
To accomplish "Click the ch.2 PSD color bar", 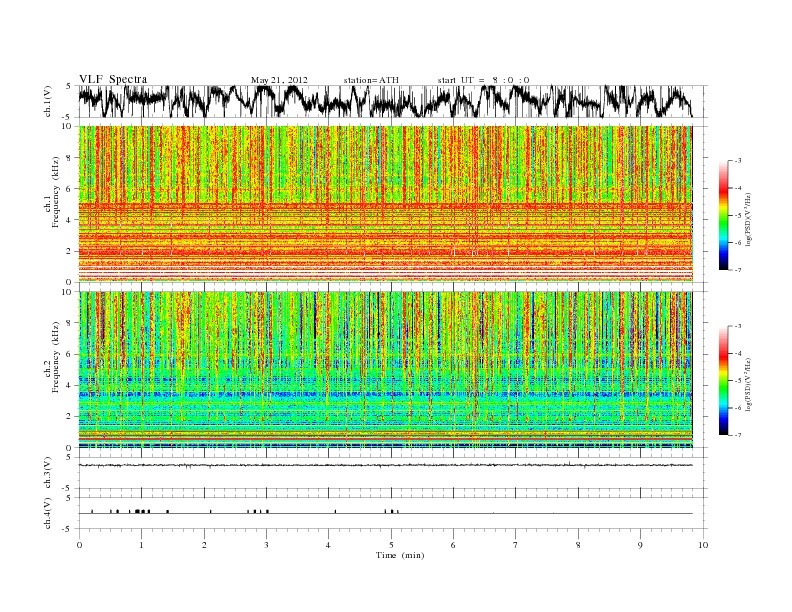I will pyautogui.click(x=723, y=380).
